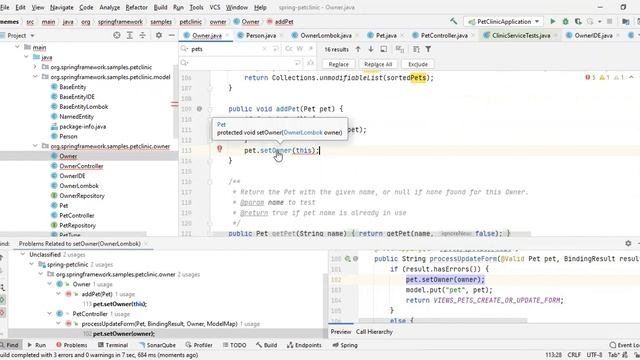The width and height of the screenshot is (640, 360).
Task: Go to previous search occurrence arrow
Action: click(x=358, y=49)
